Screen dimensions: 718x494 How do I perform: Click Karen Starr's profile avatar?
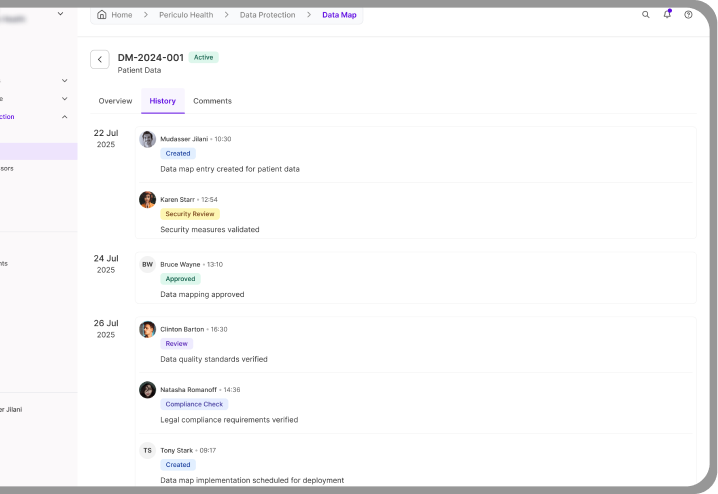(147, 199)
